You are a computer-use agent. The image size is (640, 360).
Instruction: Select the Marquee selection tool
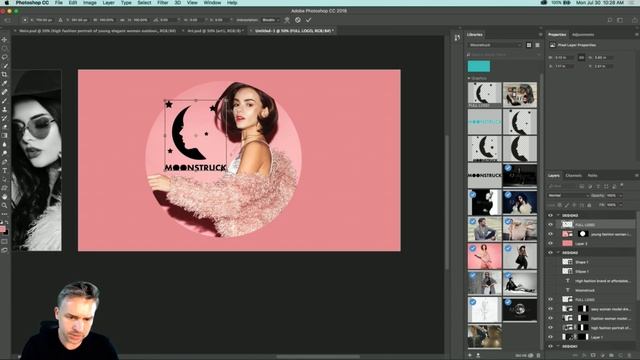tap(4, 48)
